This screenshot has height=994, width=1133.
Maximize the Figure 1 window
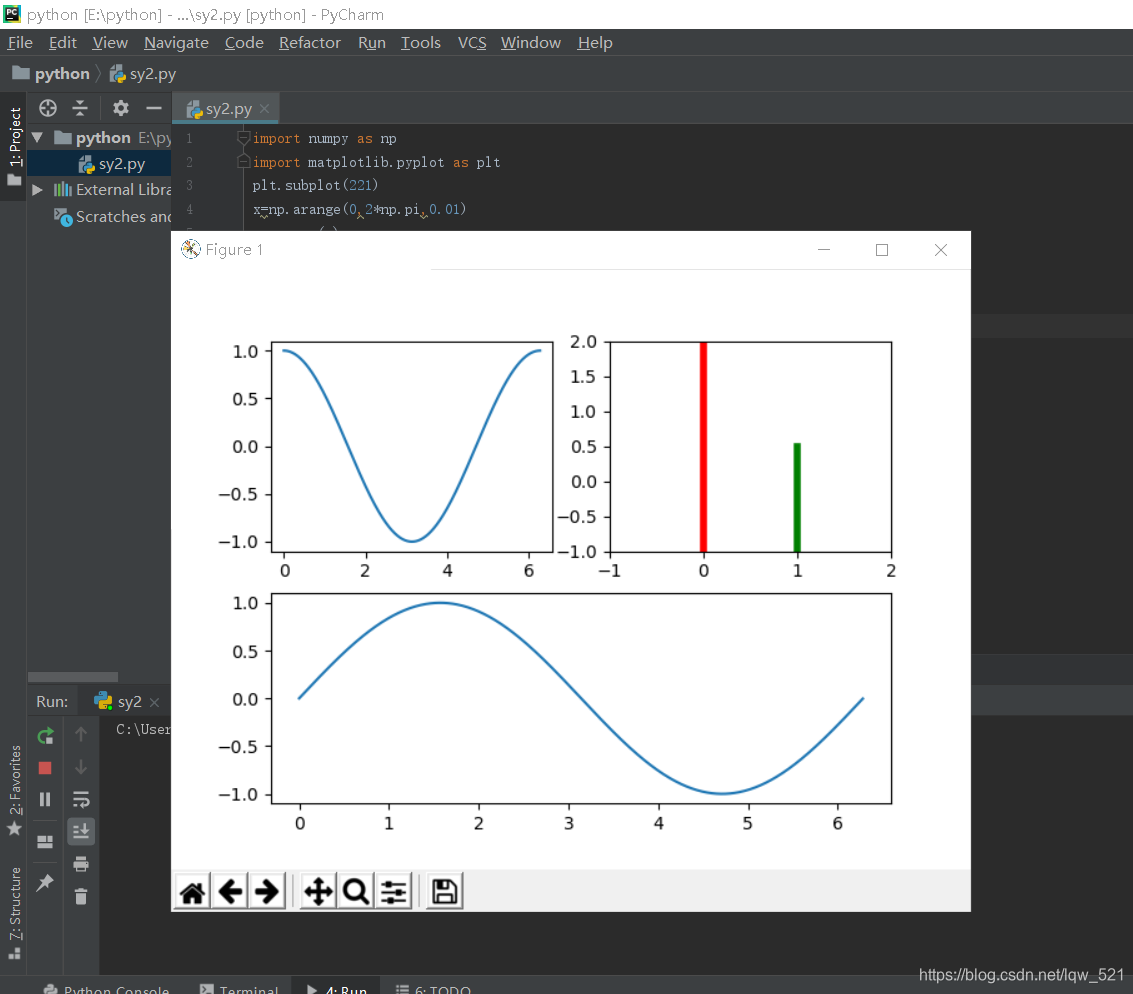[x=882, y=250]
